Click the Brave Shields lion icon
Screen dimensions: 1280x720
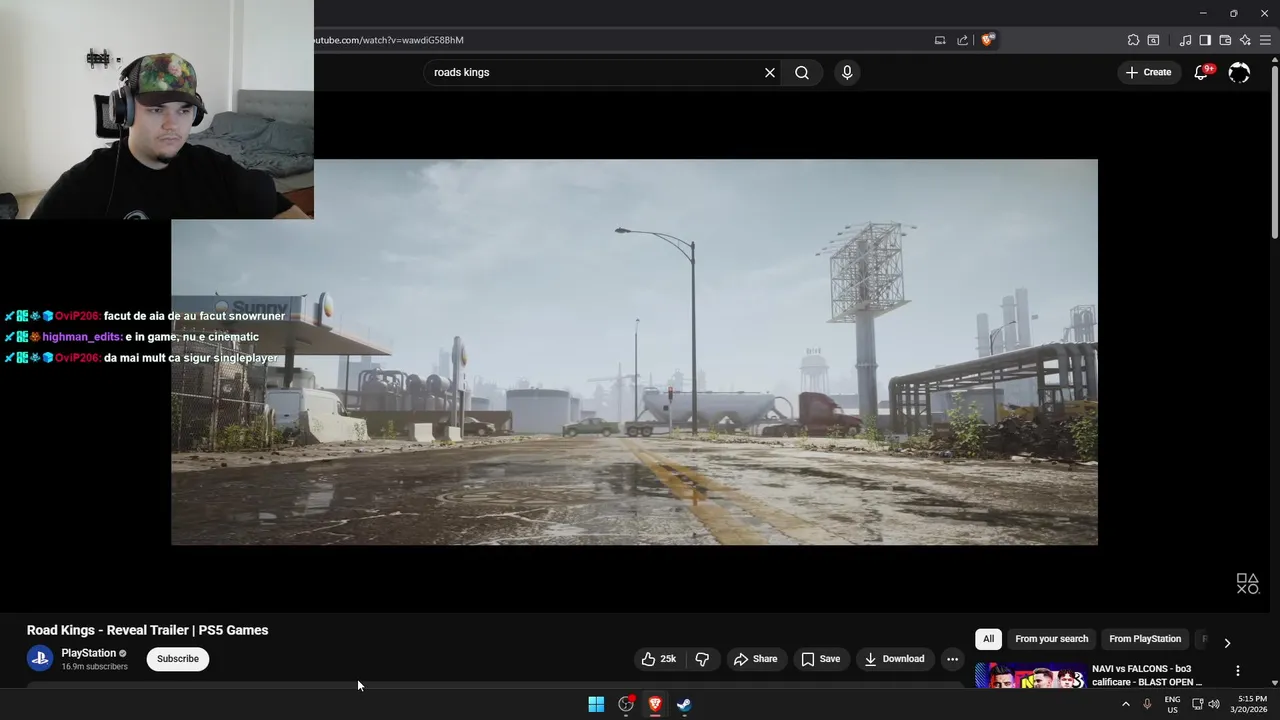click(987, 40)
